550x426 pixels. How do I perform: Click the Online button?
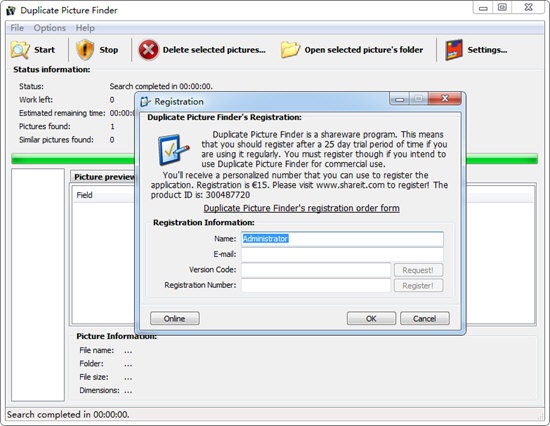[x=175, y=319]
